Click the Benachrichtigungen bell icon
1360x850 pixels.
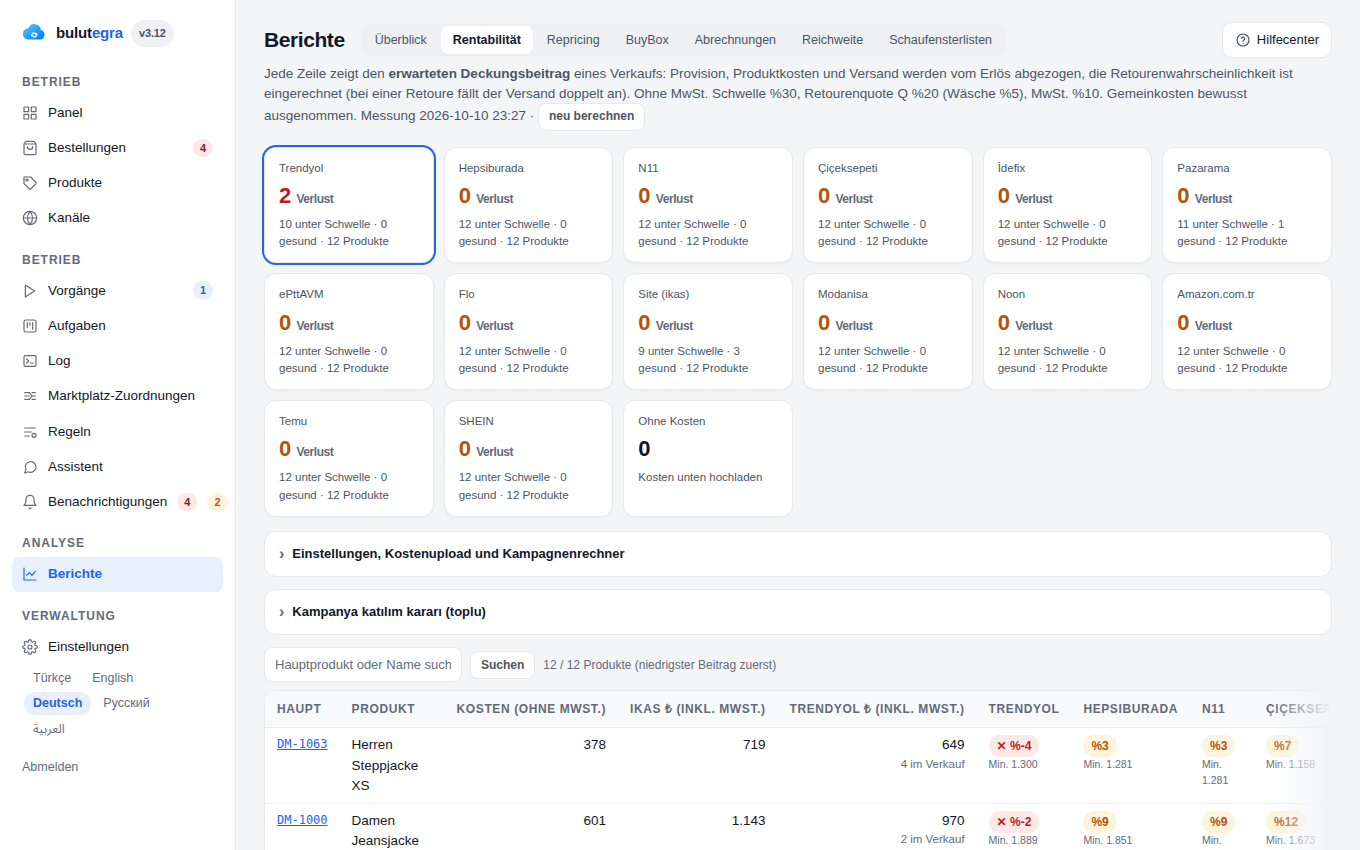coord(30,502)
